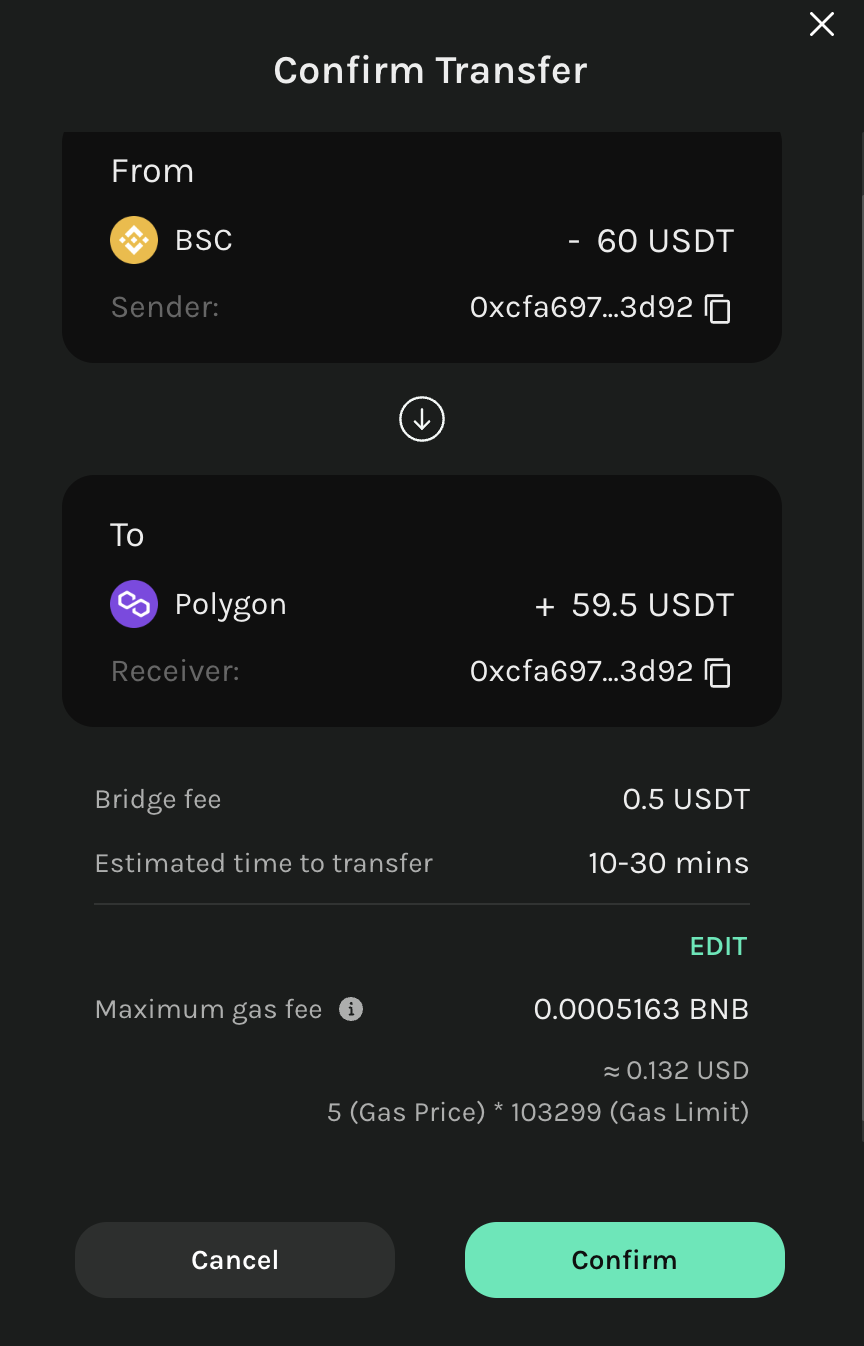The width and height of the screenshot is (864, 1346).
Task: Click the Polygon chain logo icon
Action: pos(134,604)
